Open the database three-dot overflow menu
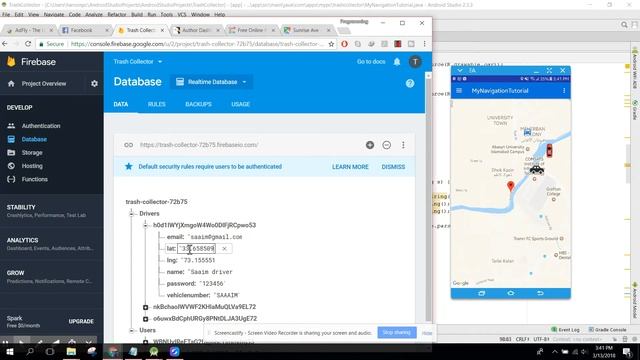 pos(403,145)
